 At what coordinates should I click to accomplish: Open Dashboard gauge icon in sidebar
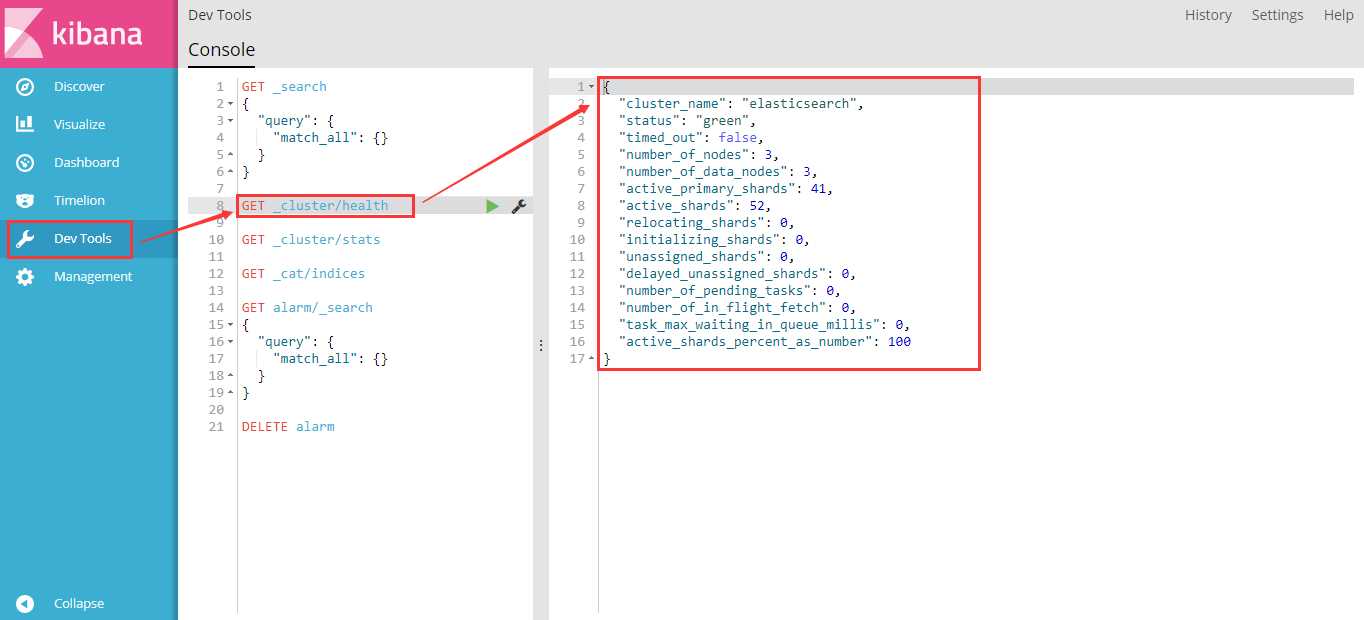[x=25, y=163]
